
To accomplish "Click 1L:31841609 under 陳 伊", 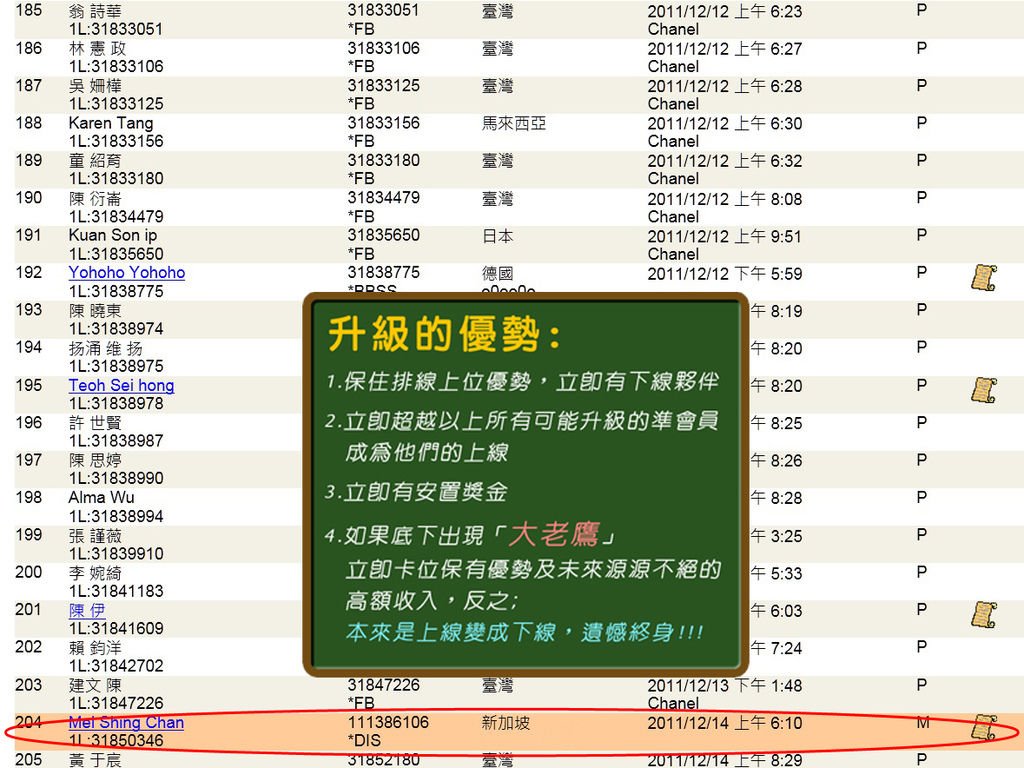I will click(116, 628).
